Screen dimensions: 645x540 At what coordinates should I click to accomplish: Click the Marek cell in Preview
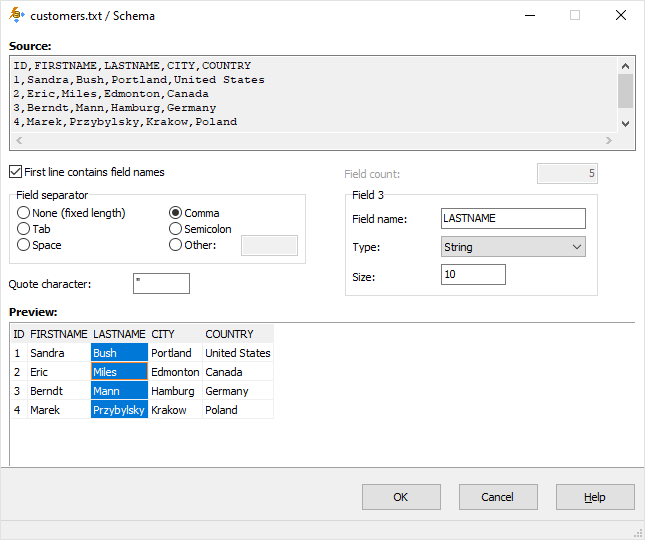(x=59, y=410)
